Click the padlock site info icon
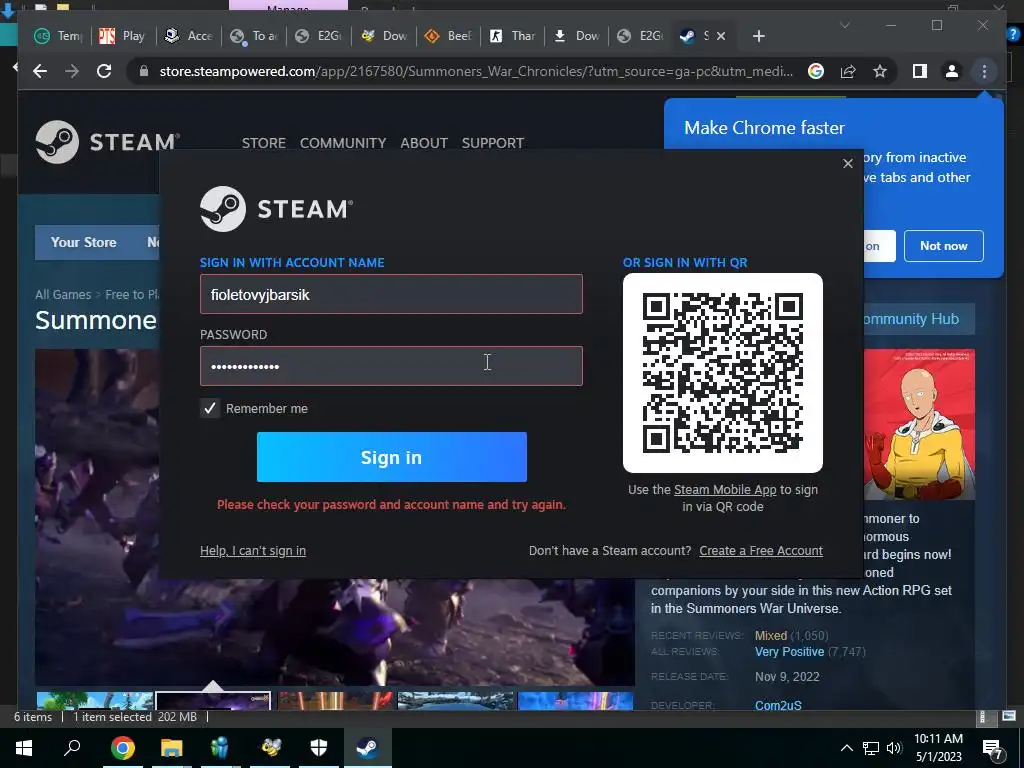 coord(144,71)
